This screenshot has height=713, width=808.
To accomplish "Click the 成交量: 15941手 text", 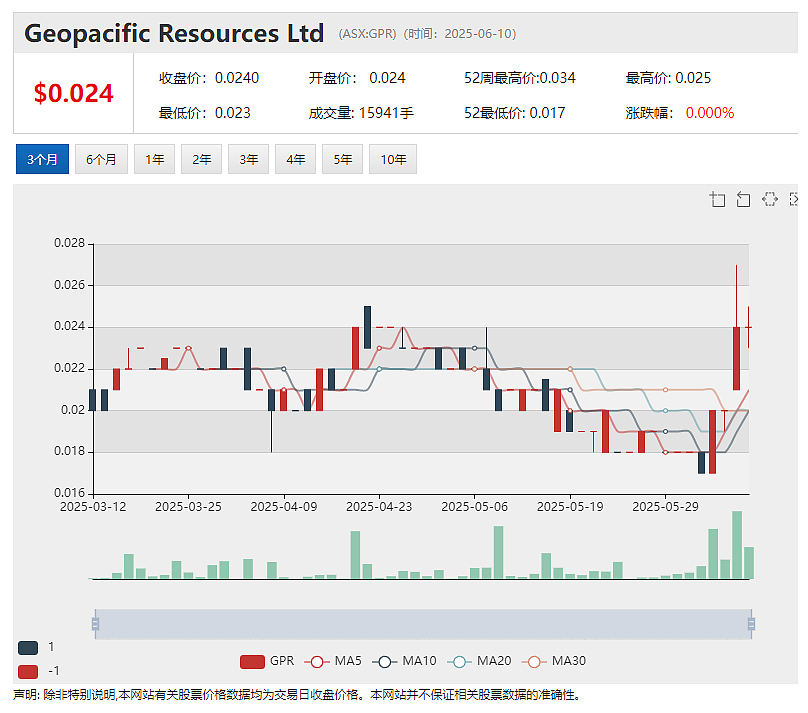I will pos(361,113).
